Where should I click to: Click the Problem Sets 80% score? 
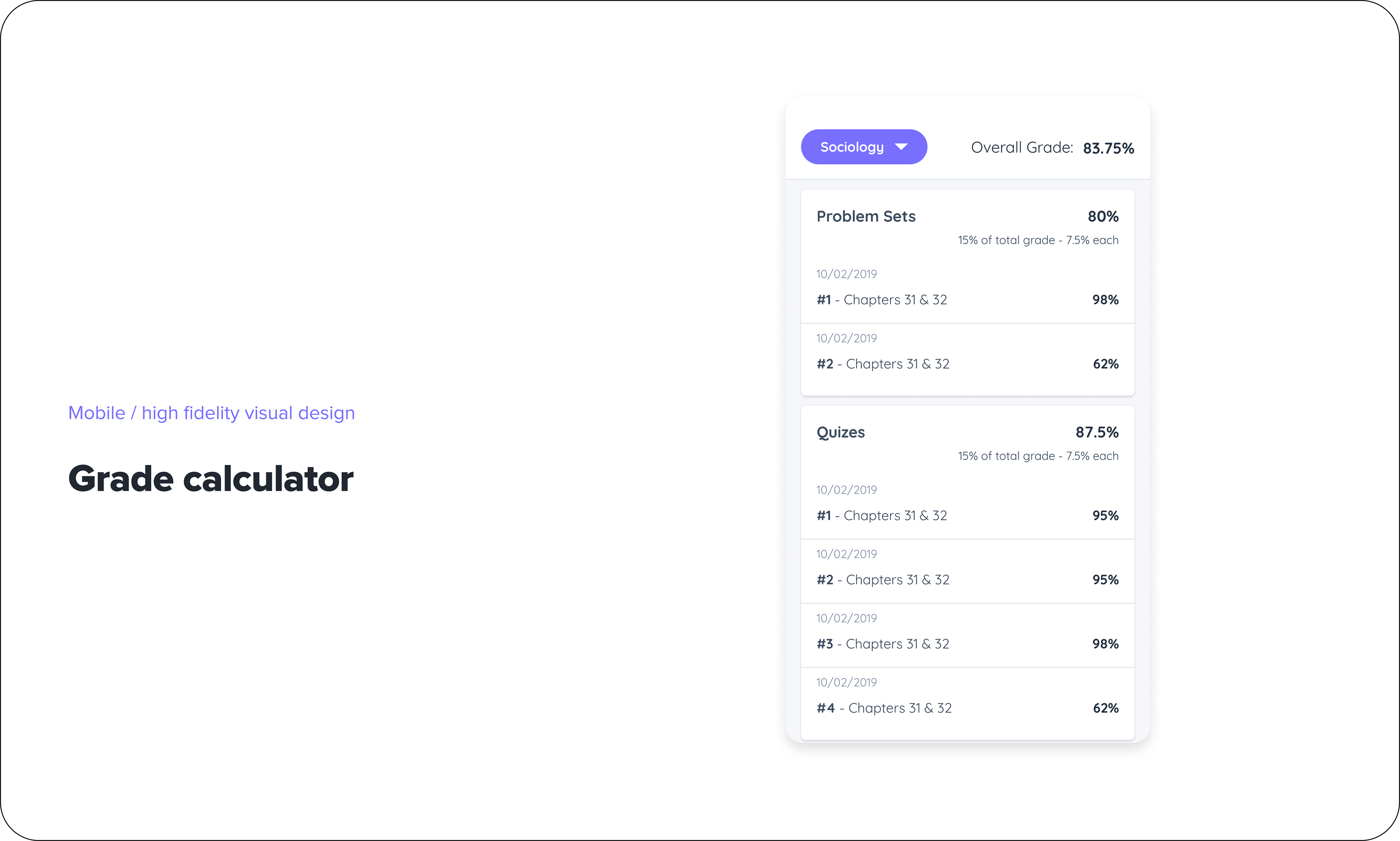coord(1103,216)
